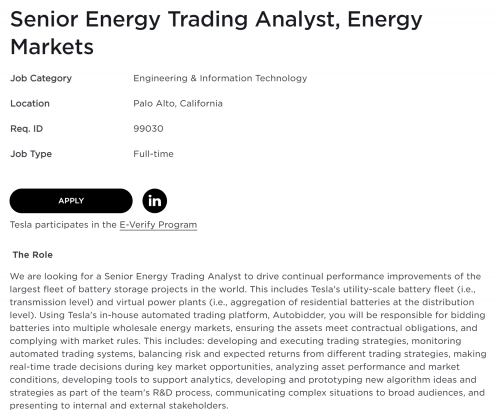Click the Palo Alto, California value
500x415 pixels.
click(x=178, y=104)
